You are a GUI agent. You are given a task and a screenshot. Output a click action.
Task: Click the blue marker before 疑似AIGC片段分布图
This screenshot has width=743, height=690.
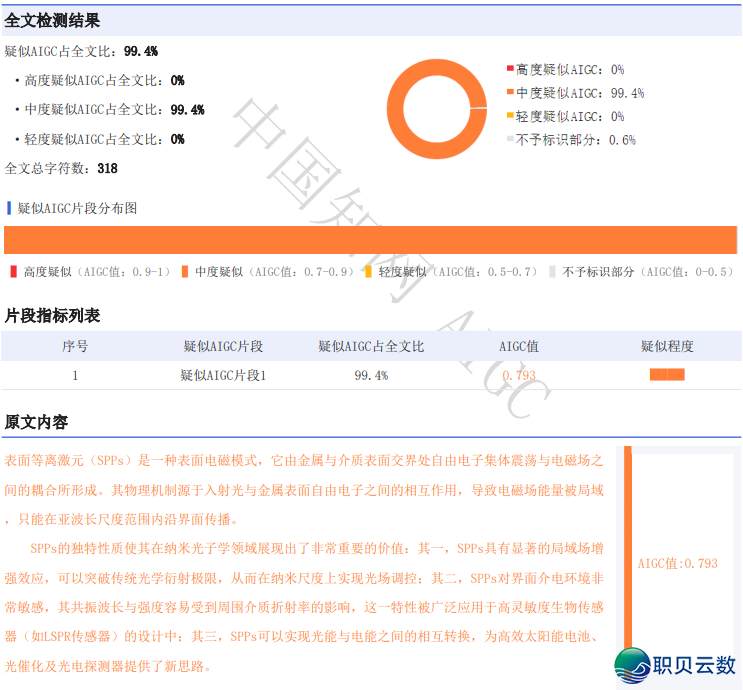(9, 208)
